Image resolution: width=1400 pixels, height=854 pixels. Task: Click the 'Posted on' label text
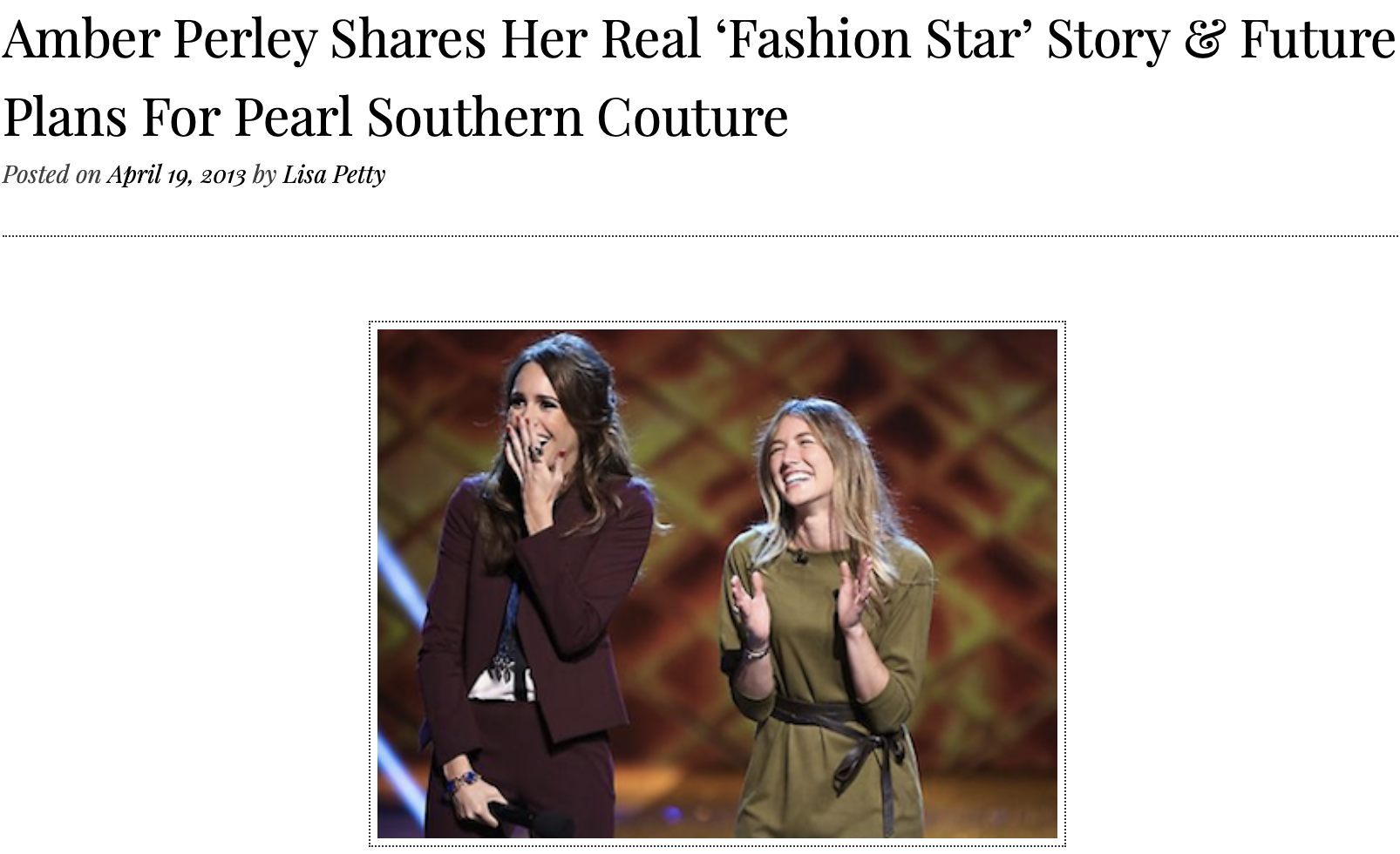pos(51,174)
